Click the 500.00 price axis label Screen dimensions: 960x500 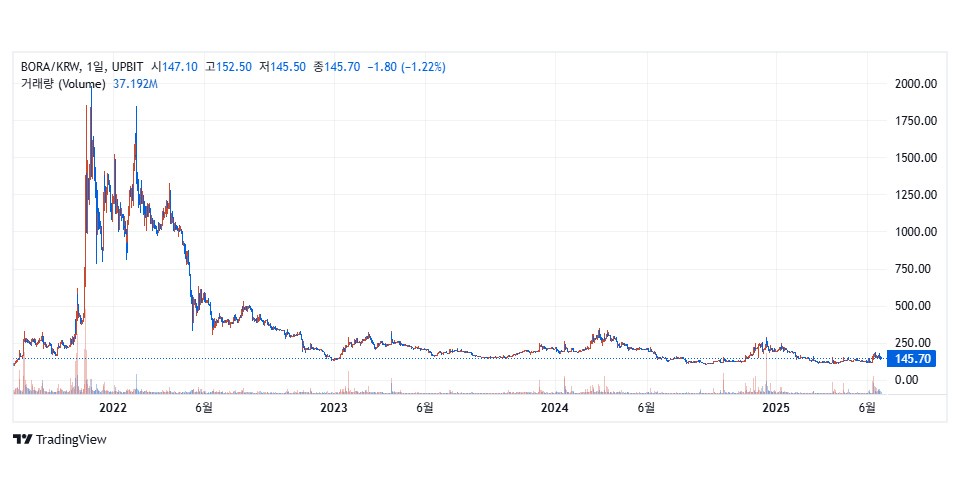(x=915, y=306)
